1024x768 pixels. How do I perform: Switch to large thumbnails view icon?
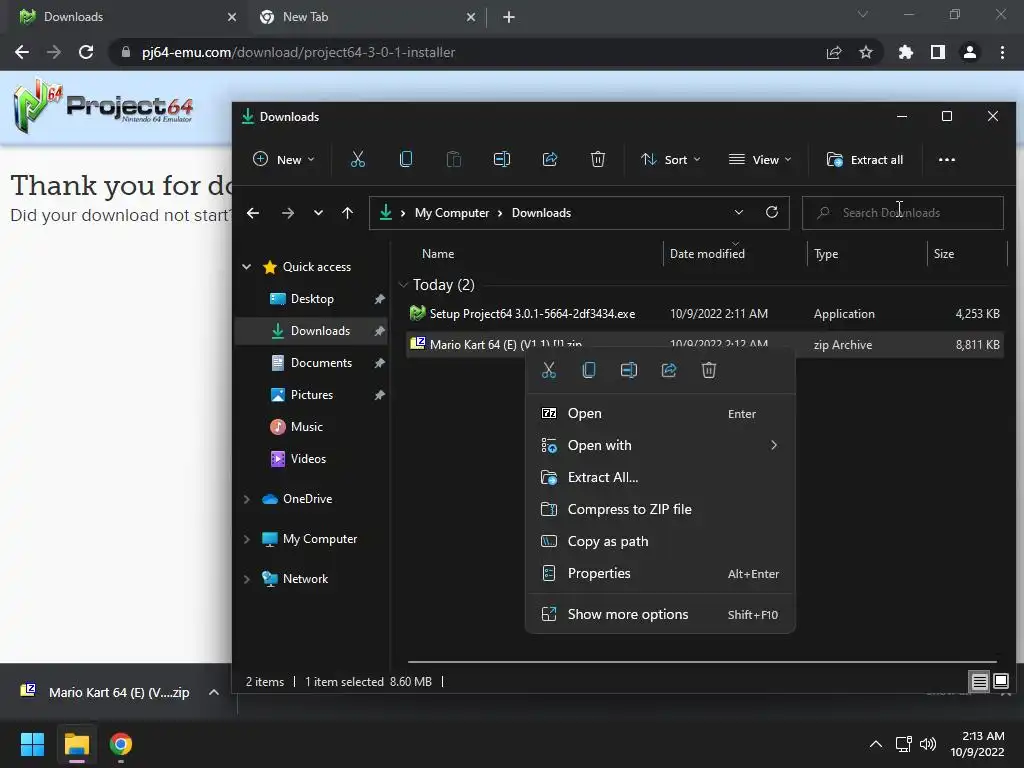1001,682
